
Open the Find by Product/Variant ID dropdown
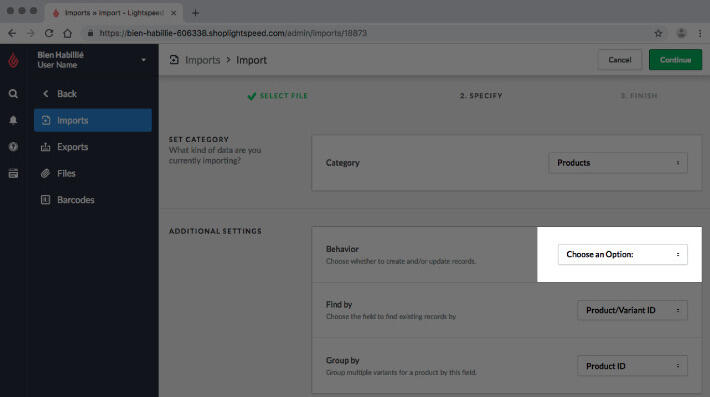(x=632, y=311)
